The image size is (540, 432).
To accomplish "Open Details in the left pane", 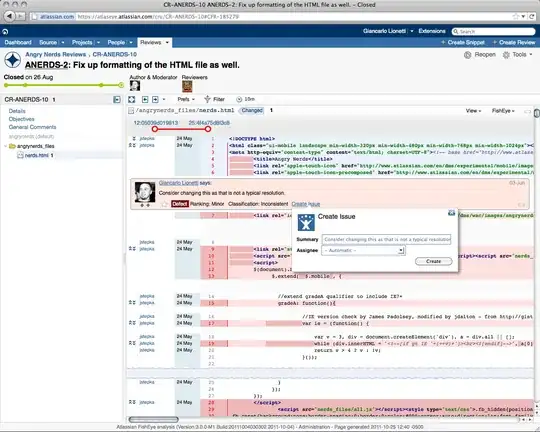I will pos(17,111).
